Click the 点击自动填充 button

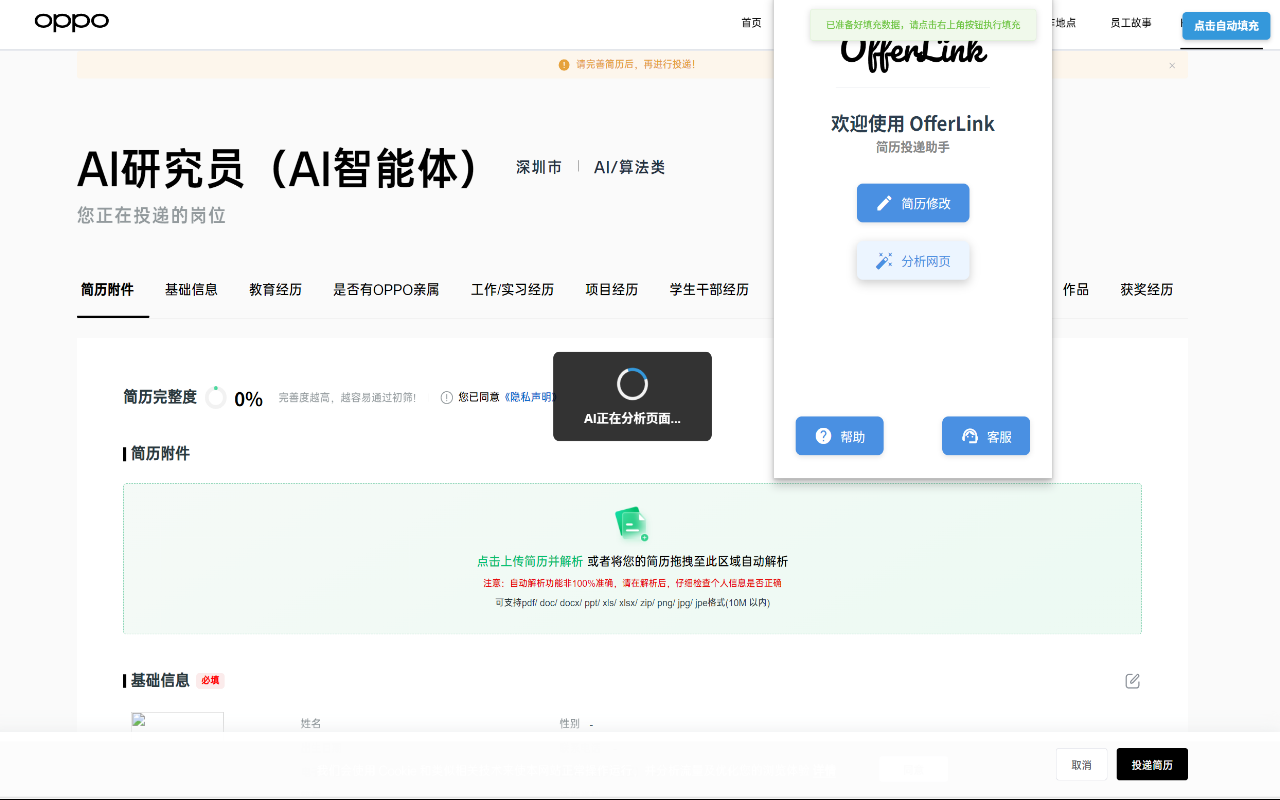pyautogui.click(x=1226, y=26)
